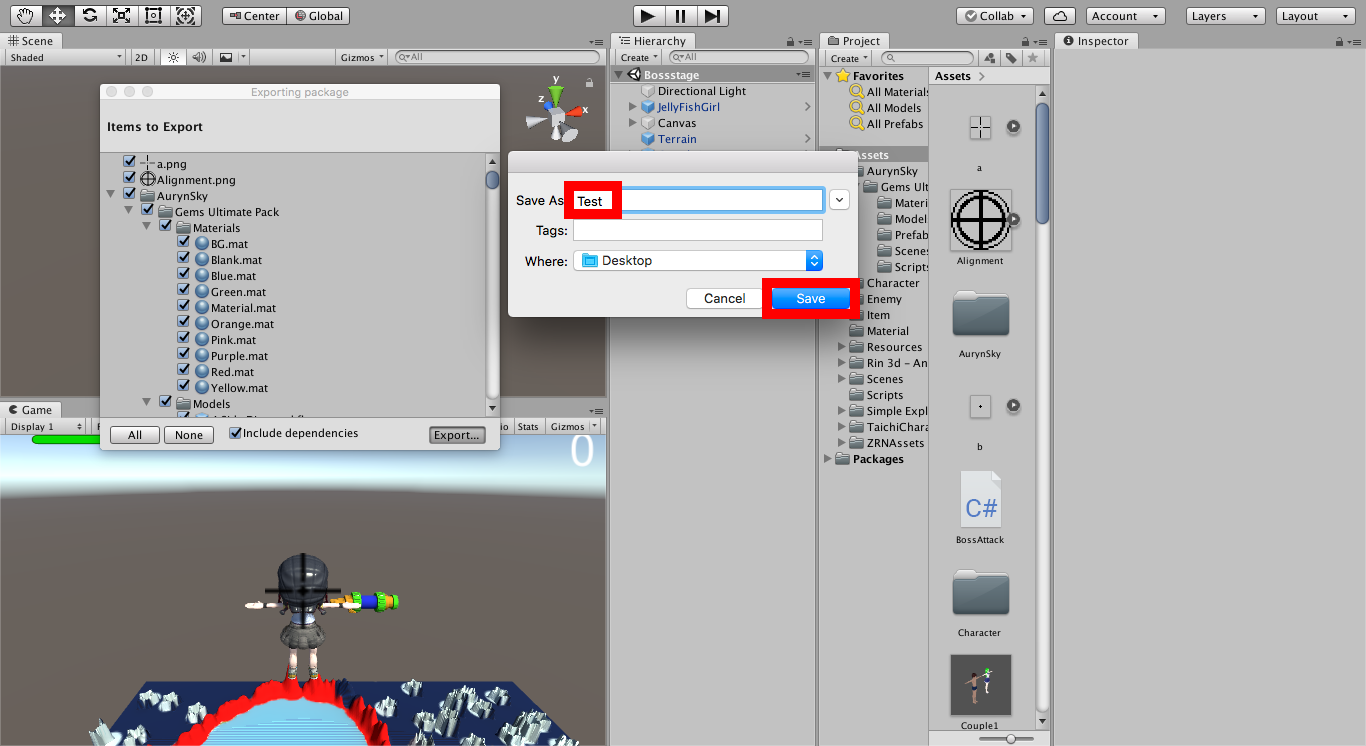Collapse Models folder in export list
The width and height of the screenshot is (1366, 746).
(x=147, y=403)
